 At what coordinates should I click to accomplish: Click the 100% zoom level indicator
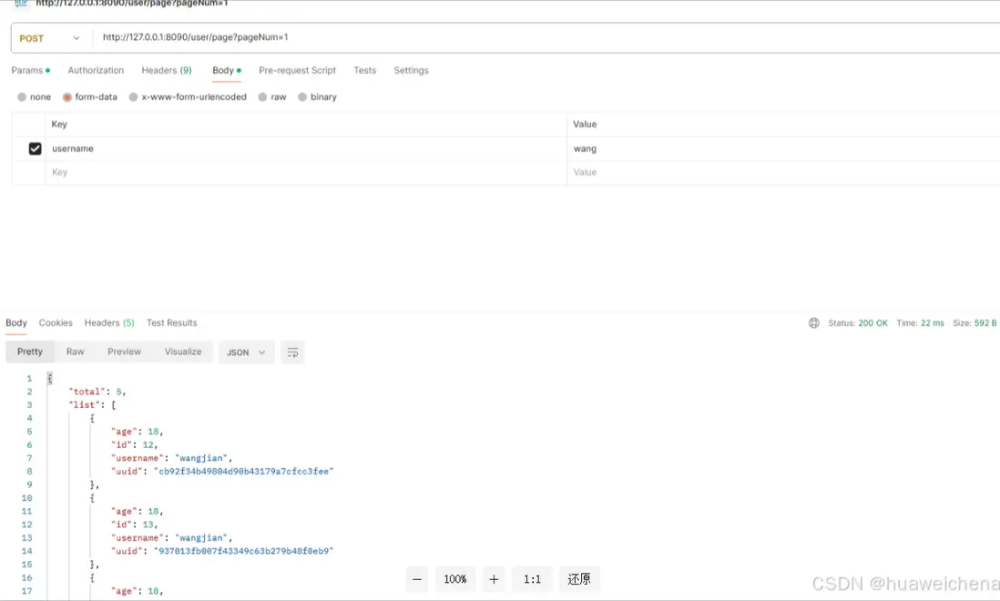point(455,579)
